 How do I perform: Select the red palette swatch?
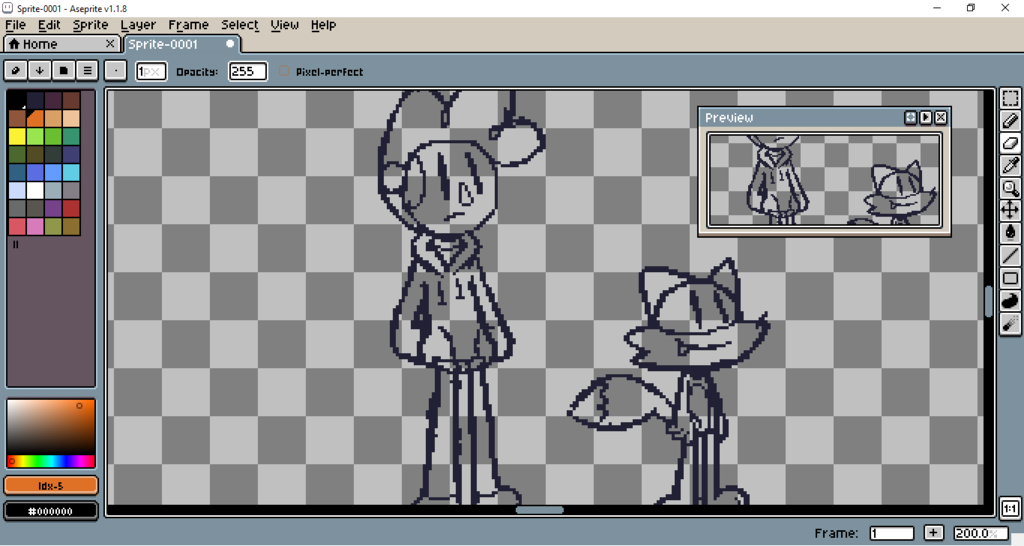(x=71, y=208)
